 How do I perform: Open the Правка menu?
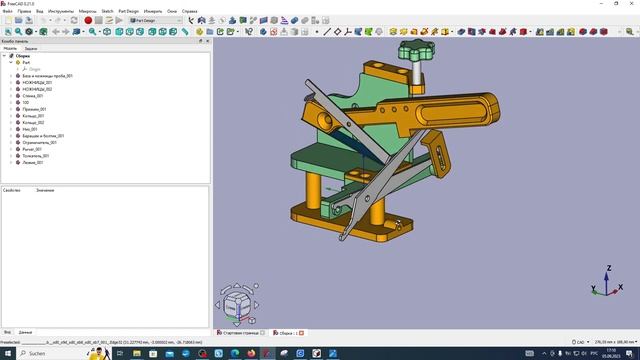click(24, 11)
